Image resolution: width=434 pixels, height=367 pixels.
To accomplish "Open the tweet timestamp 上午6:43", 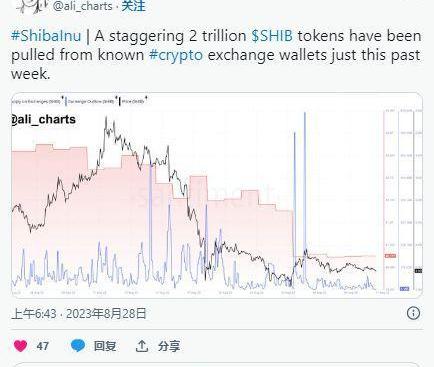I will 34,313.
